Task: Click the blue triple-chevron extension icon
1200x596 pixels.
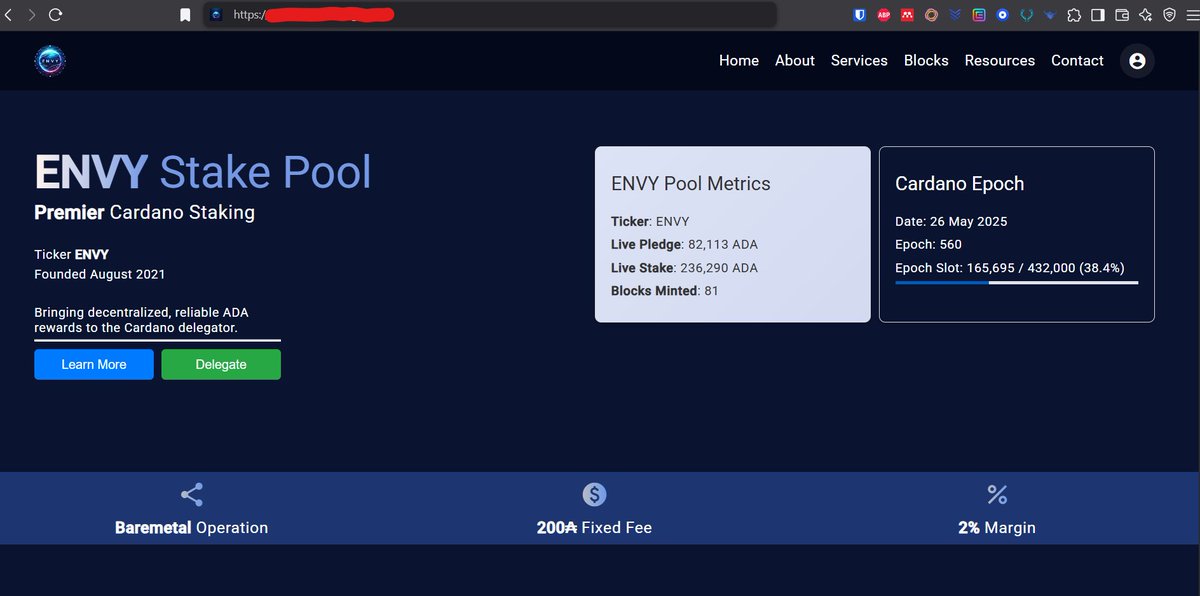Action: pyautogui.click(x=955, y=15)
